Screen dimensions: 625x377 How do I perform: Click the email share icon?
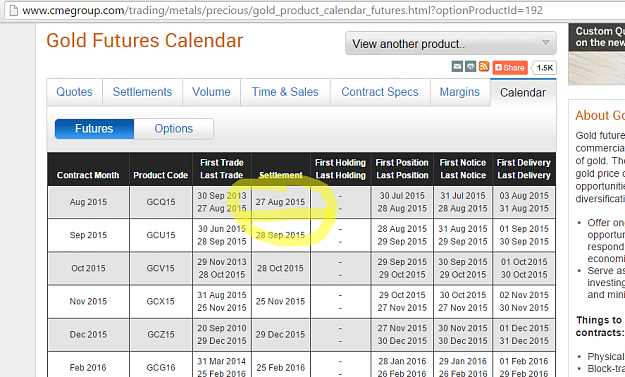(457, 67)
